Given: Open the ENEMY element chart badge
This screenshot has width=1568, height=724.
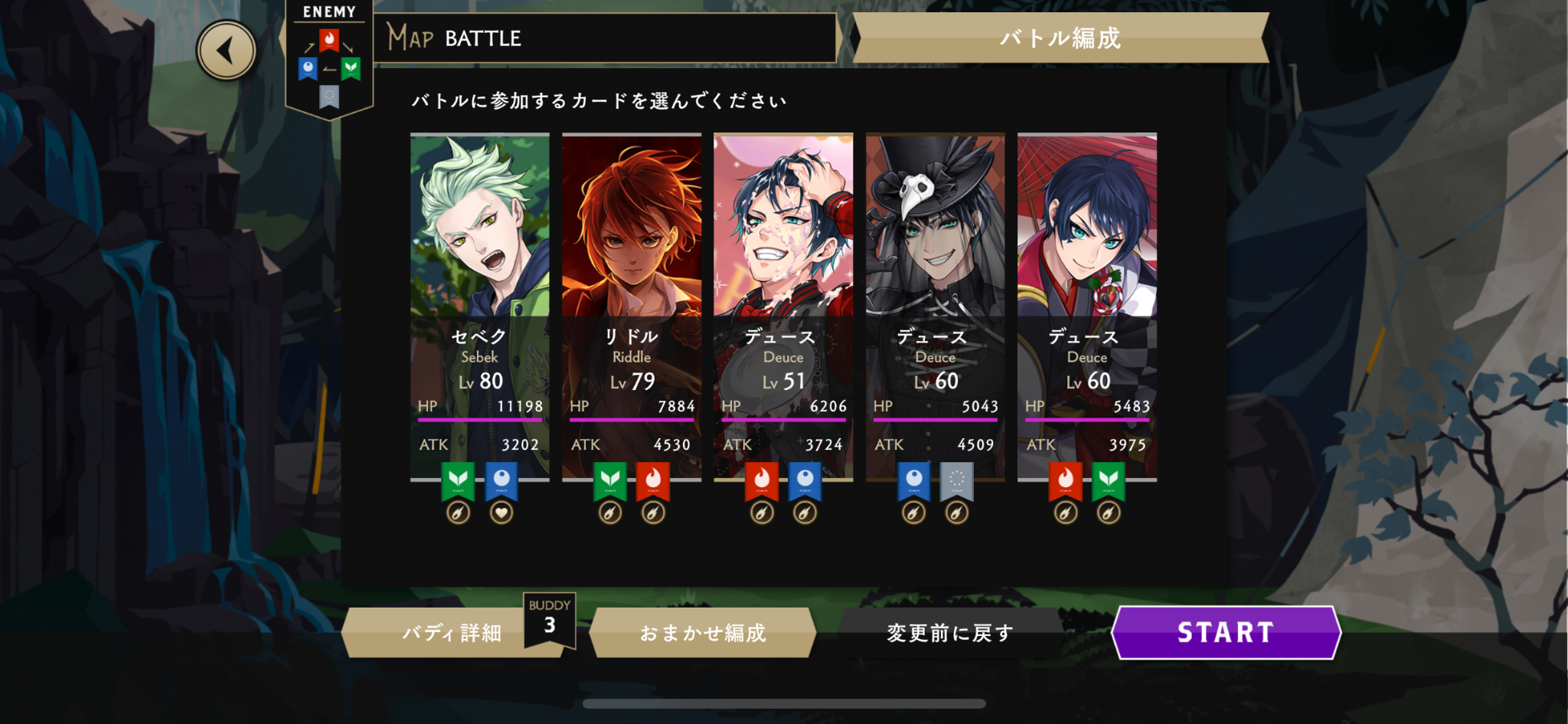Looking at the screenshot, I should 329,60.
